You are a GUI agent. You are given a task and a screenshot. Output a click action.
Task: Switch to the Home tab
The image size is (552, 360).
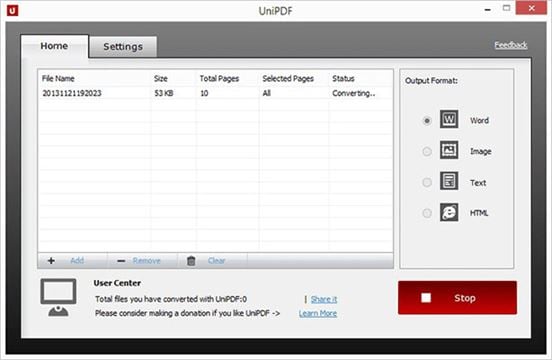54,46
